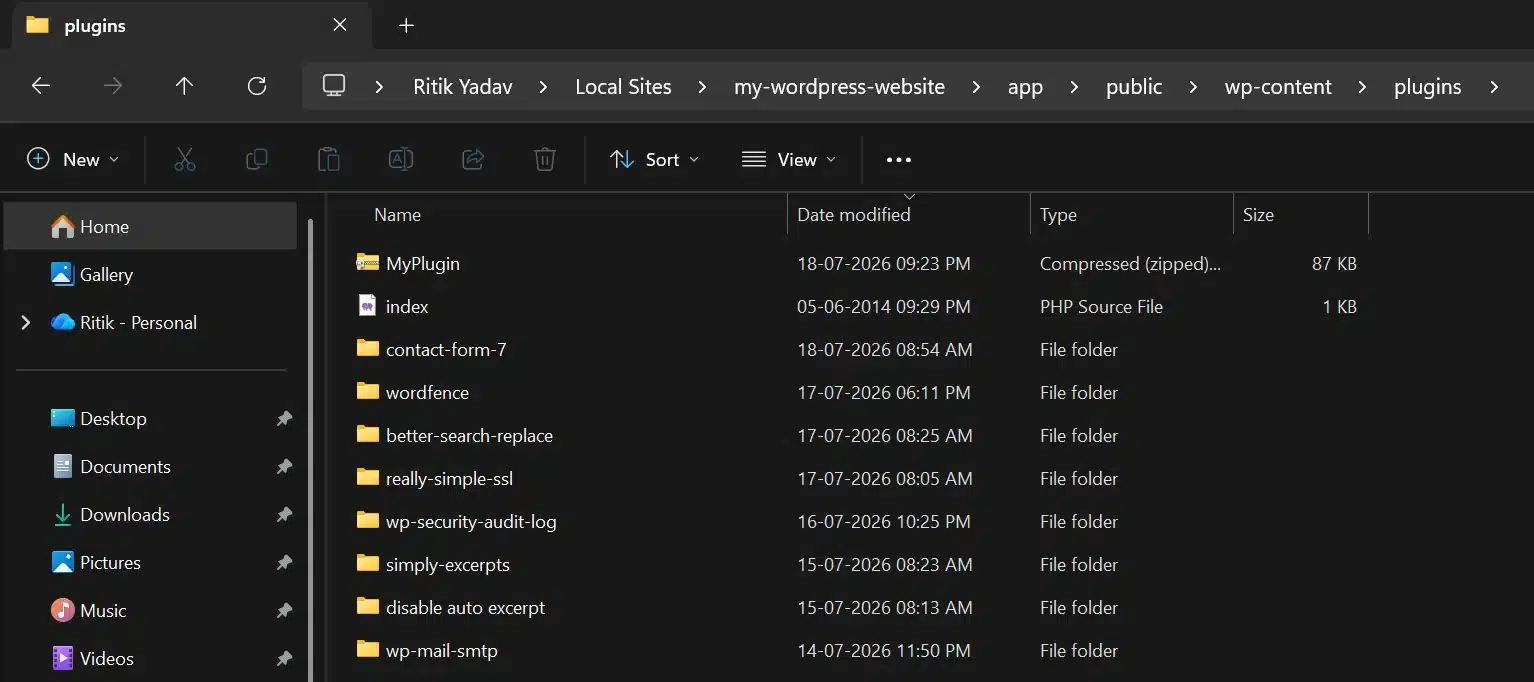Select the contact-form-7 folder icon
Image resolution: width=1534 pixels, height=682 pixels.
click(368, 348)
